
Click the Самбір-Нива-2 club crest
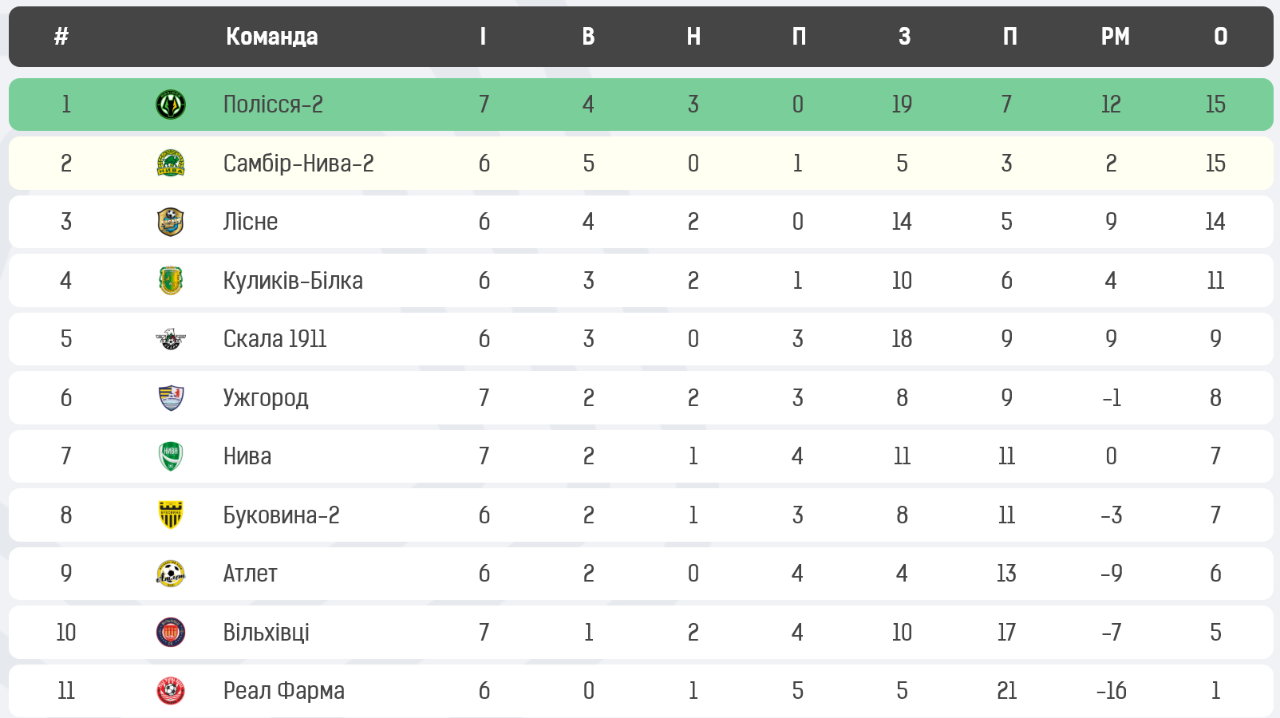pyautogui.click(x=171, y=163)
